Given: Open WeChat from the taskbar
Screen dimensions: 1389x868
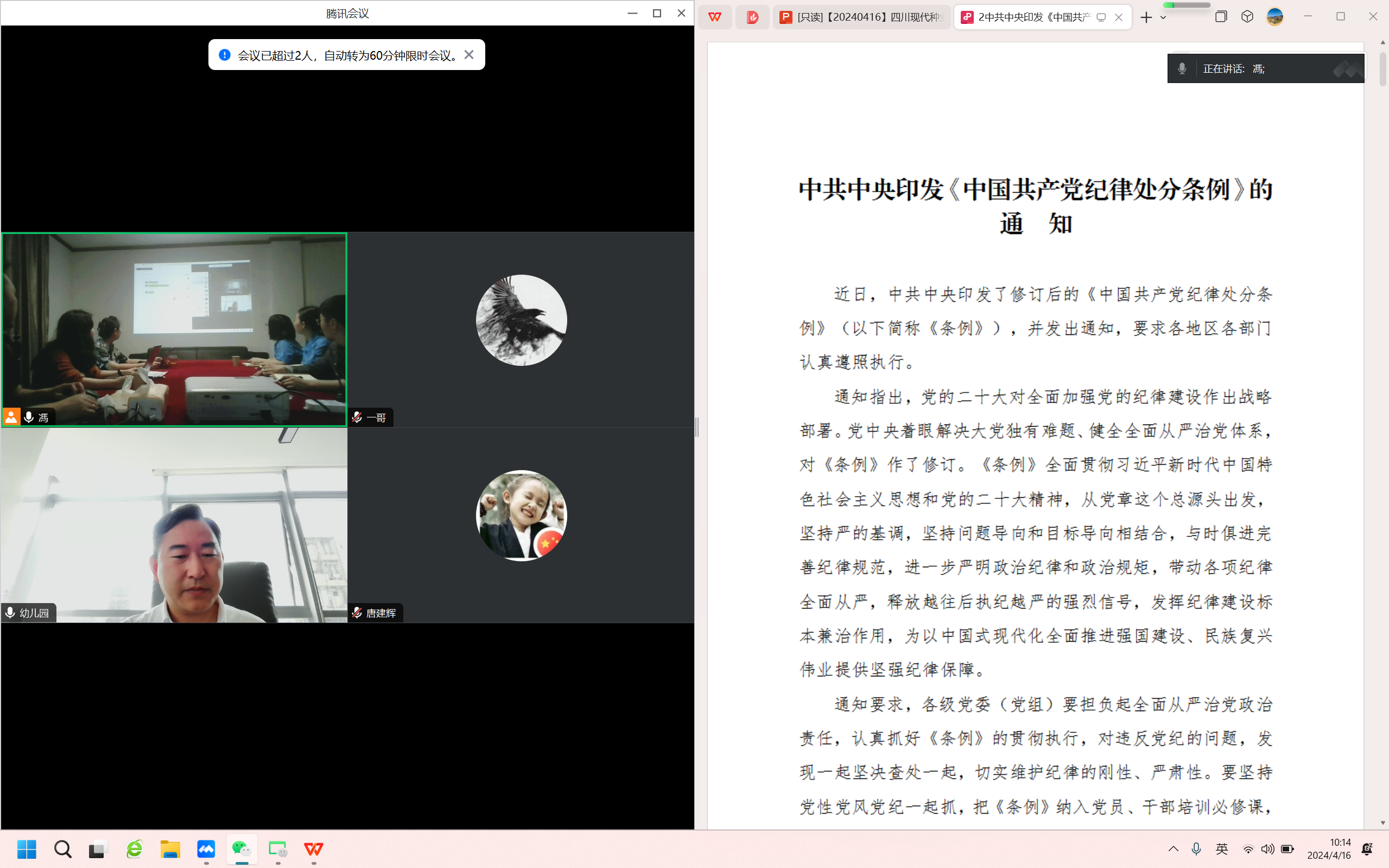Looking at the screenshot, I should point(242,849).
